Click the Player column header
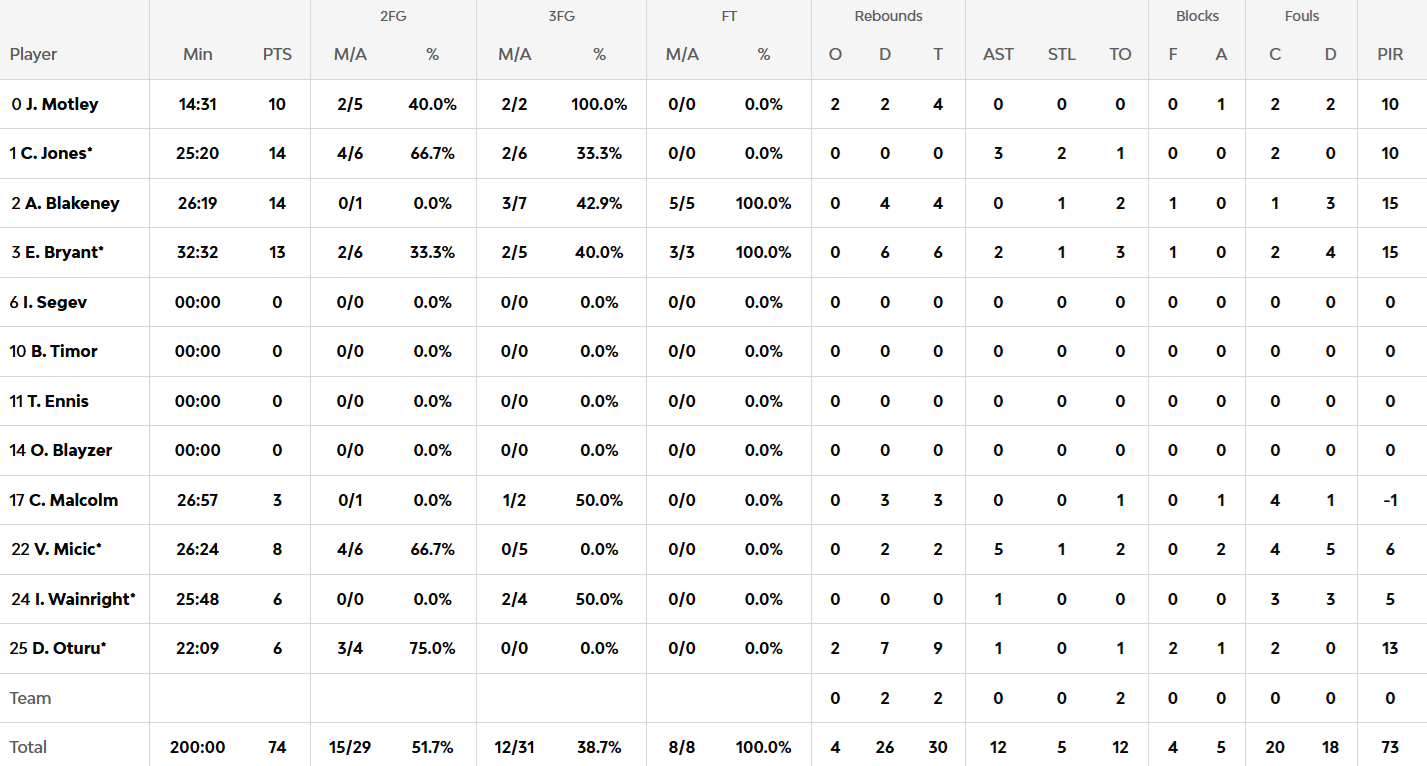Viewport: 1427px width, 766px height. click(34, 54)
